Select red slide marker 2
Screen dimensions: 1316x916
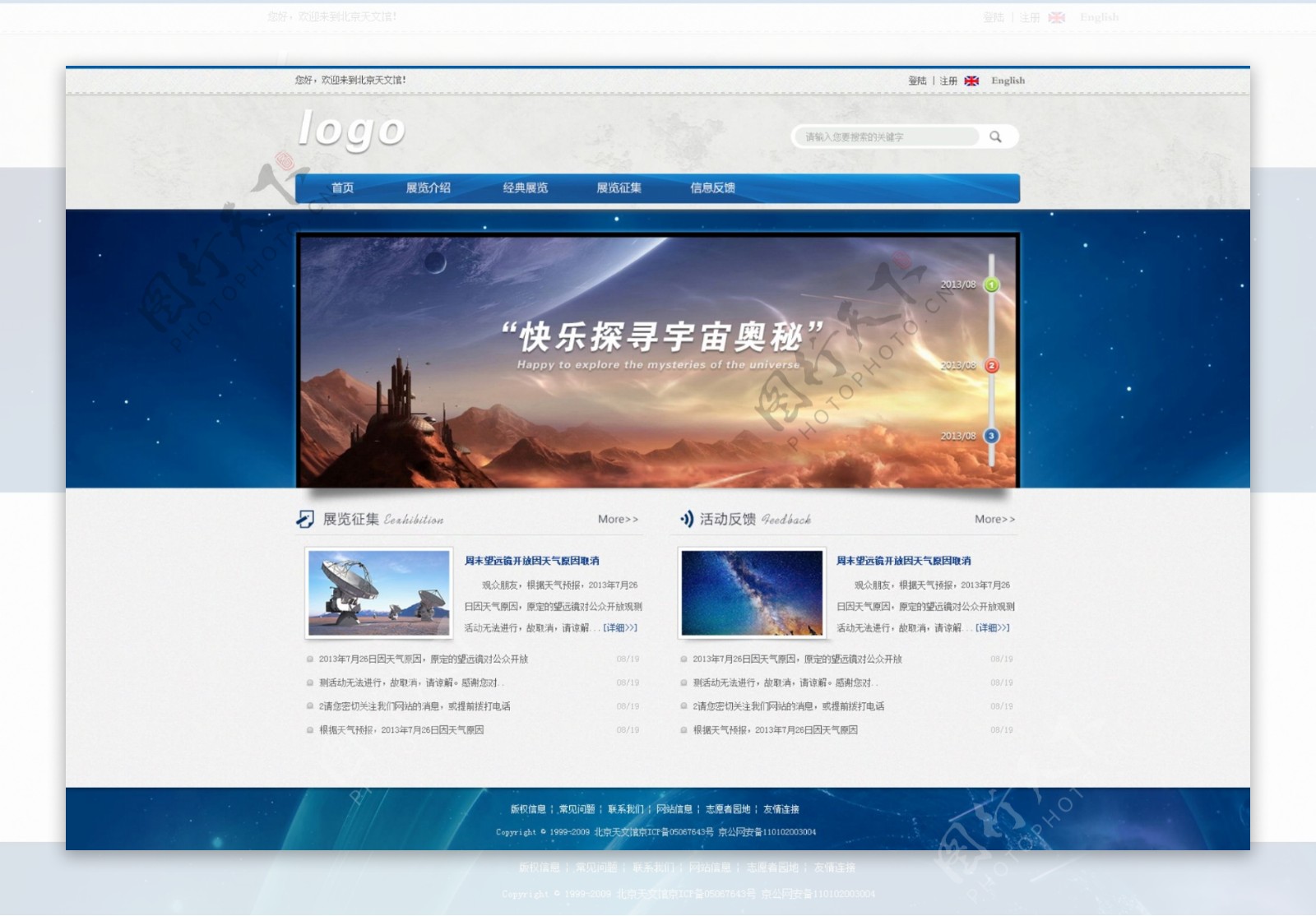click(992, 366)
